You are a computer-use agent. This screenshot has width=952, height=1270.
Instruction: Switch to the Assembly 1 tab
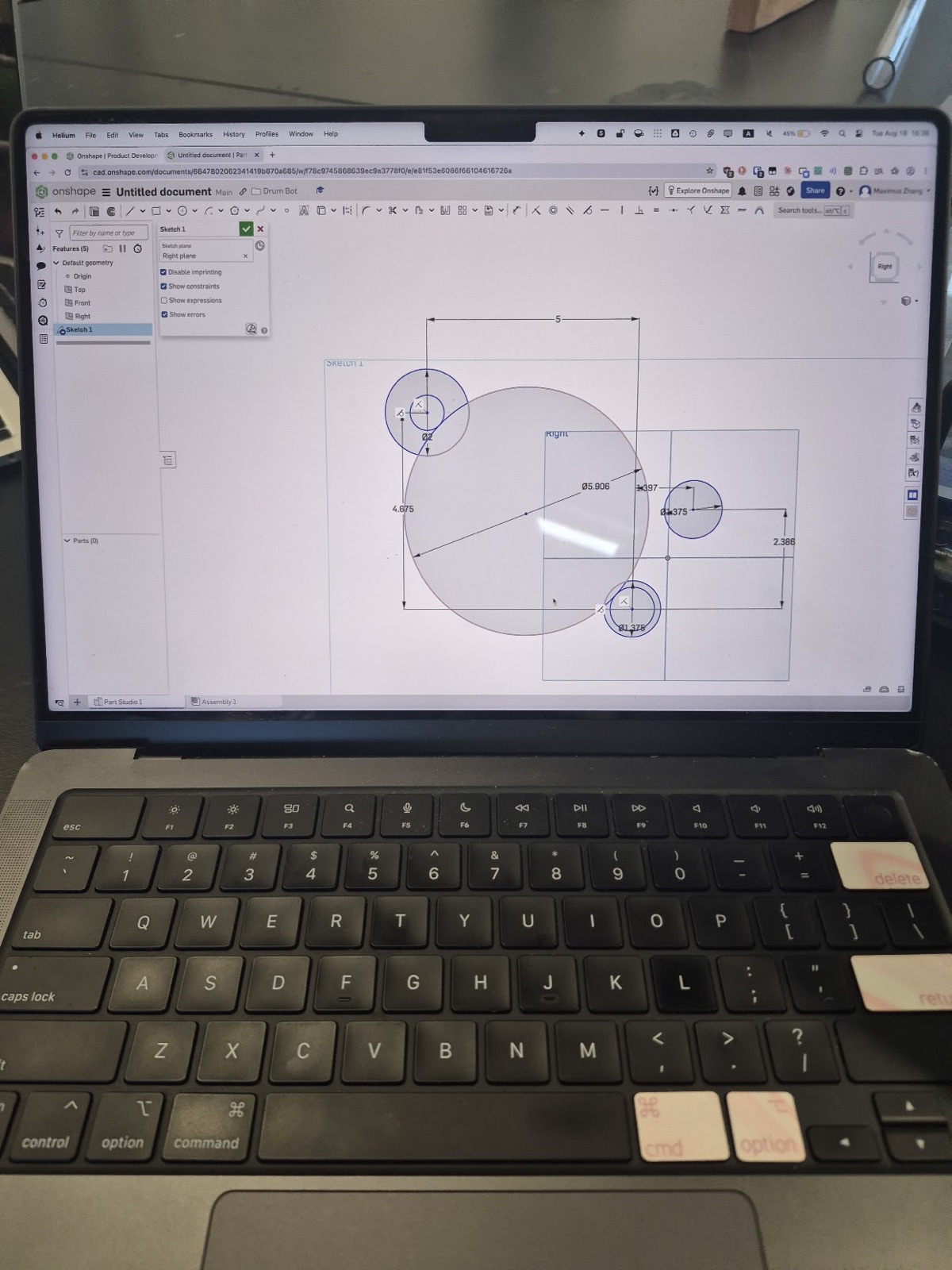[x=213, y=702]
